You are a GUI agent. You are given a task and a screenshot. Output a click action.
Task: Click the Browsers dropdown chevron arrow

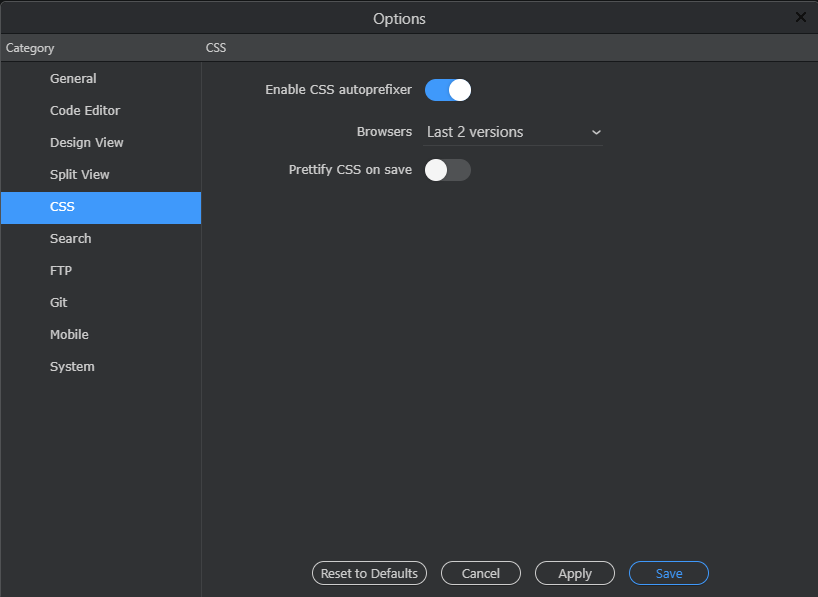click(x=596, y=133)
